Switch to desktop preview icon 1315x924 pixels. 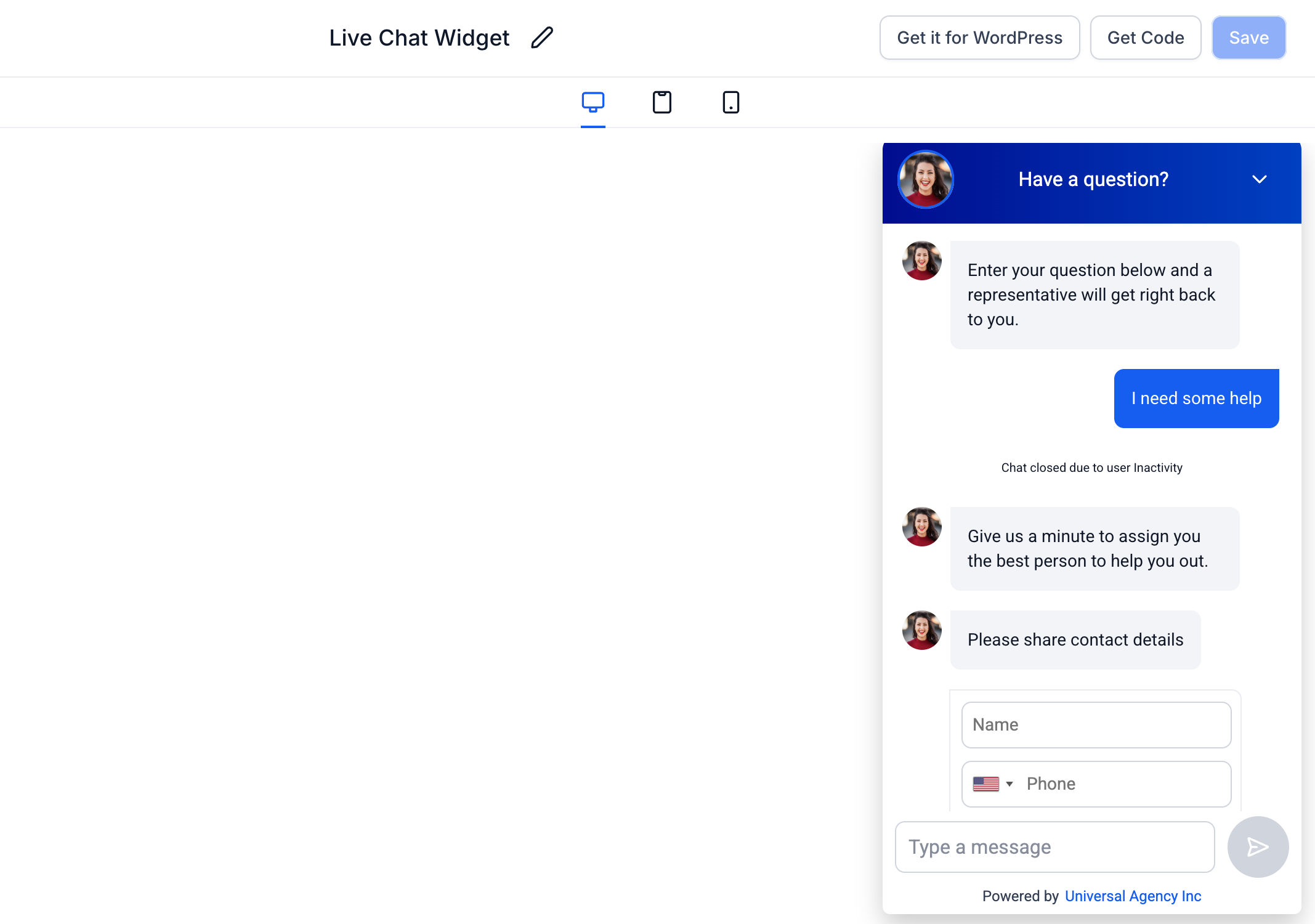click(x=593, y=102)
